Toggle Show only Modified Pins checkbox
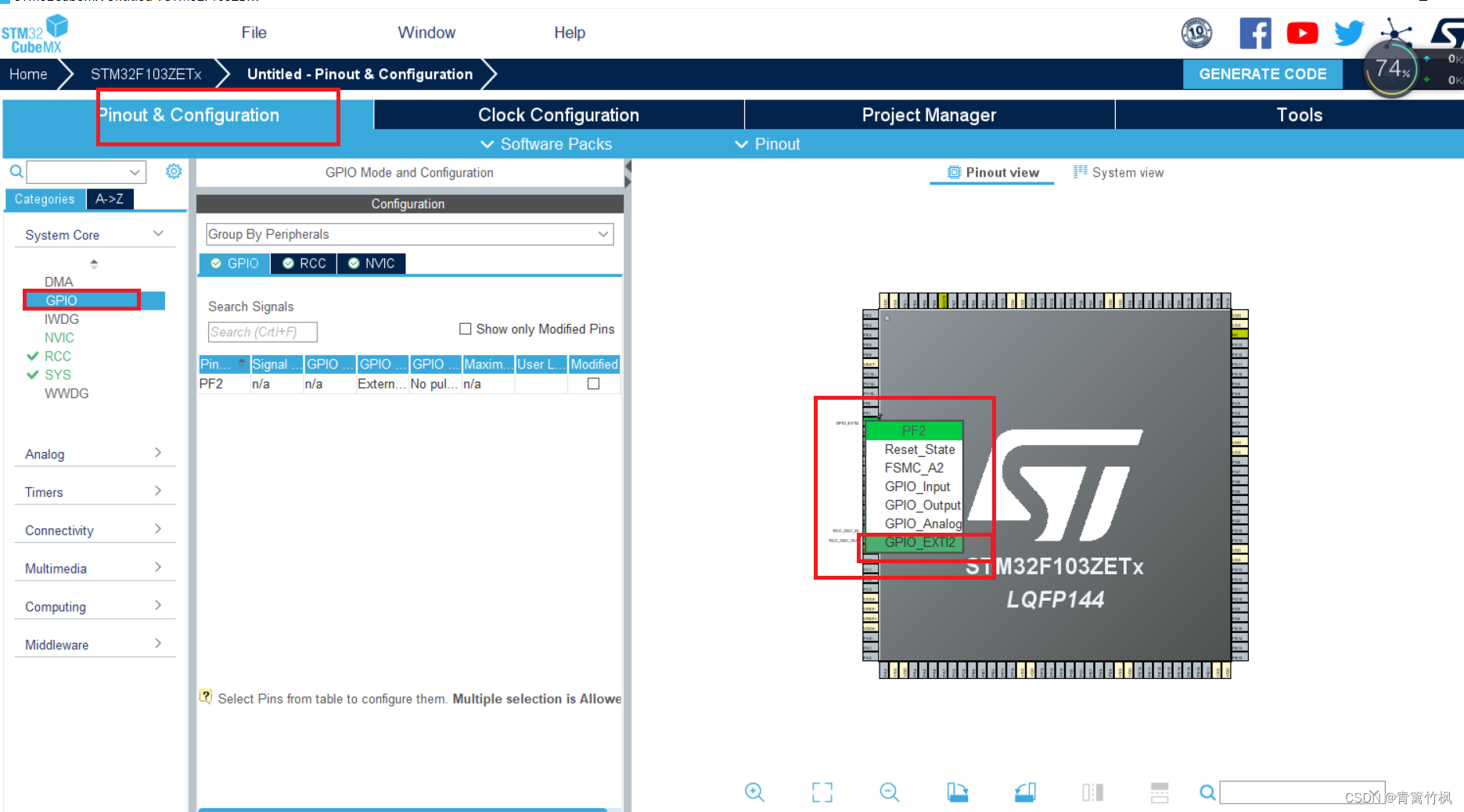This screenshot has height=812, width=1464. (x=465, y=329)
